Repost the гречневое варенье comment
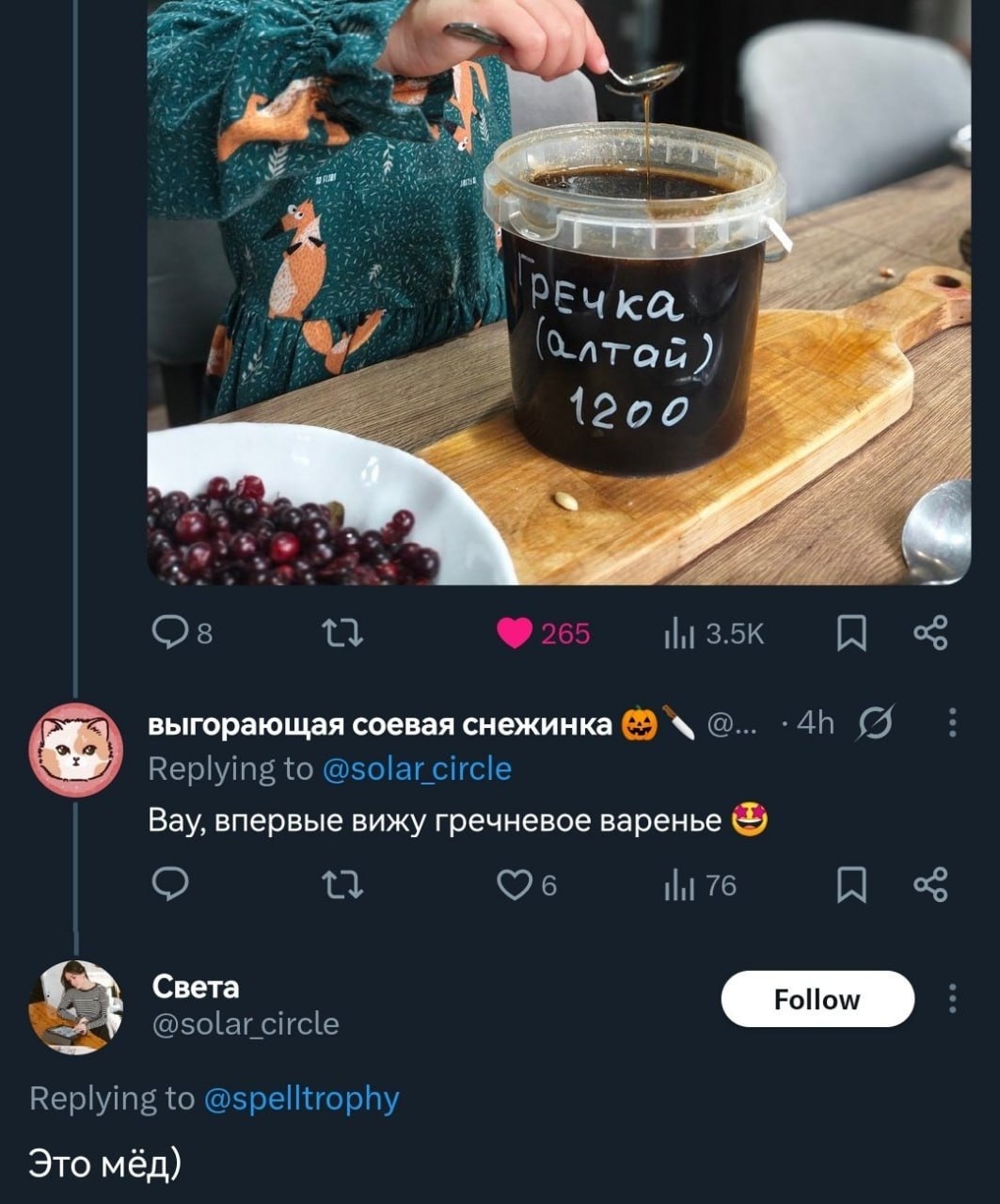 tap(342, 885)
